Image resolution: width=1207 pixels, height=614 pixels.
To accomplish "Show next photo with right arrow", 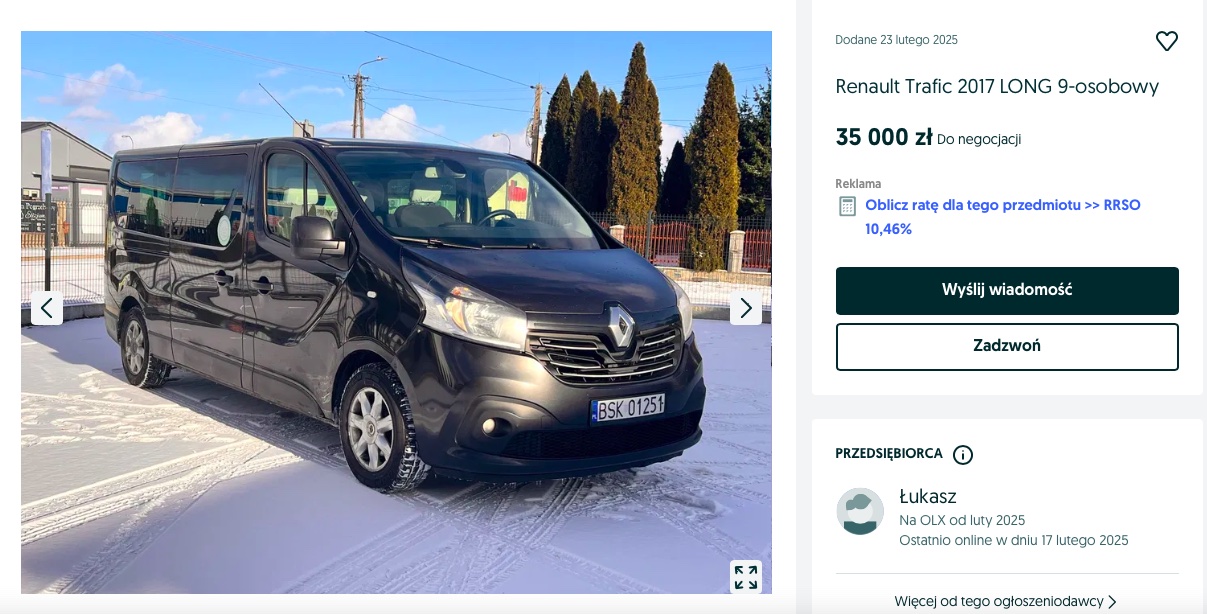I will pos(746,308).
